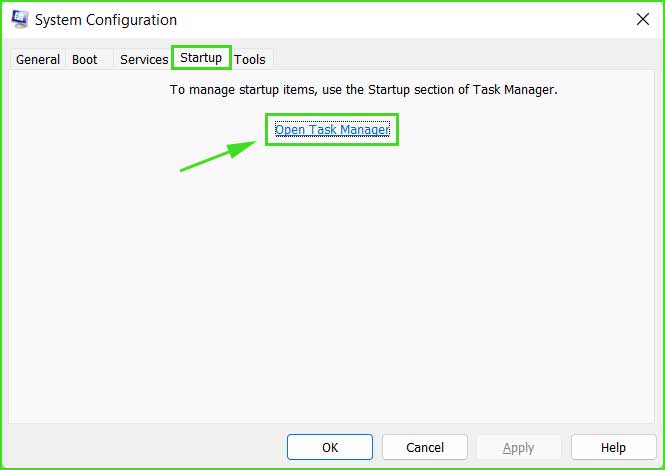The width and height of the screenshot is (665, 470).
Task: Open the Boot tab
Action: coord(85,59)
